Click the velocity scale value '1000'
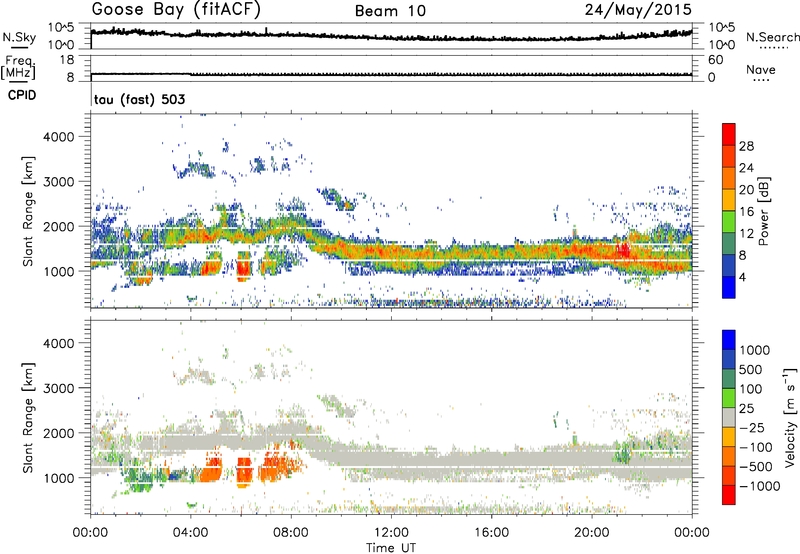Screen dimensions: 800x554 tap(755, 350)
